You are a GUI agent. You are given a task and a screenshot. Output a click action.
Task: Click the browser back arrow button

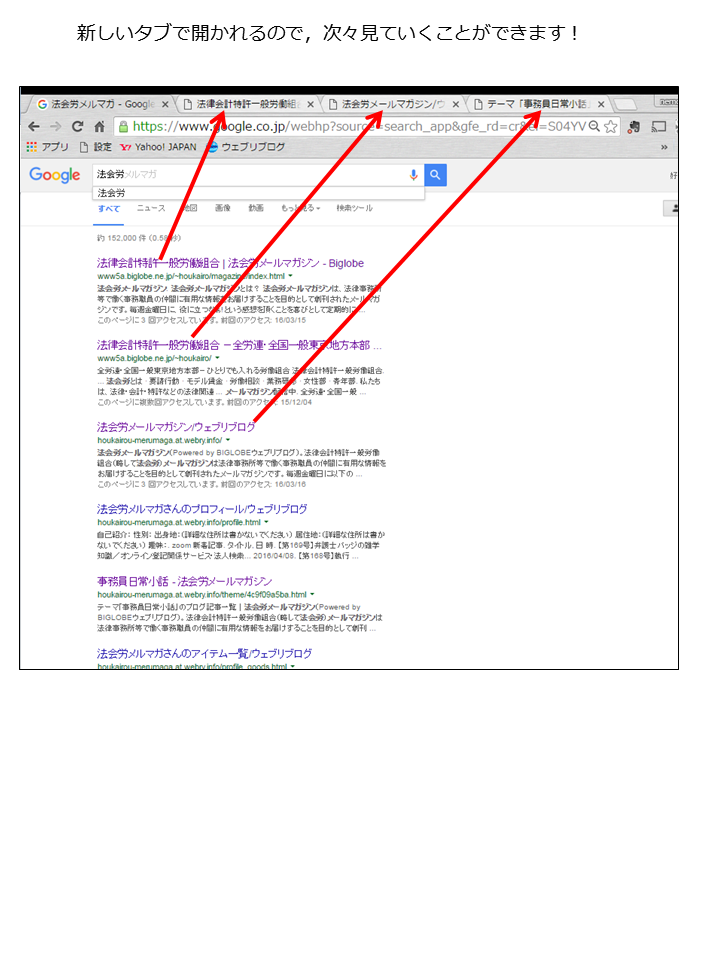click(34, 127)
